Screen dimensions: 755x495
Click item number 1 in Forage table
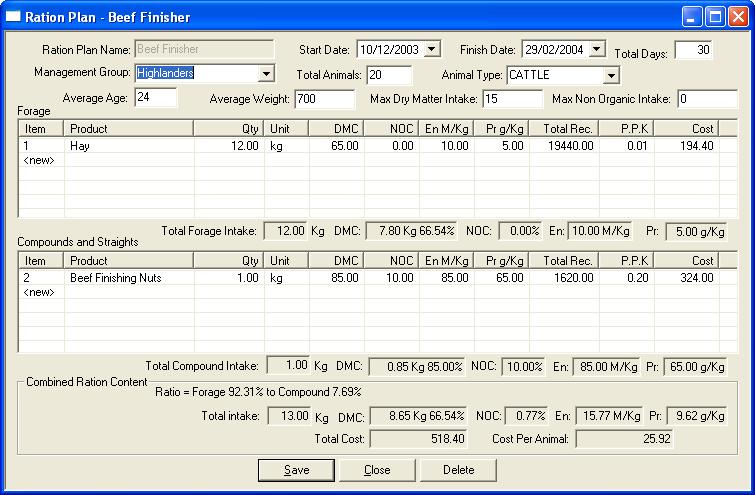[x=27, y=145]
